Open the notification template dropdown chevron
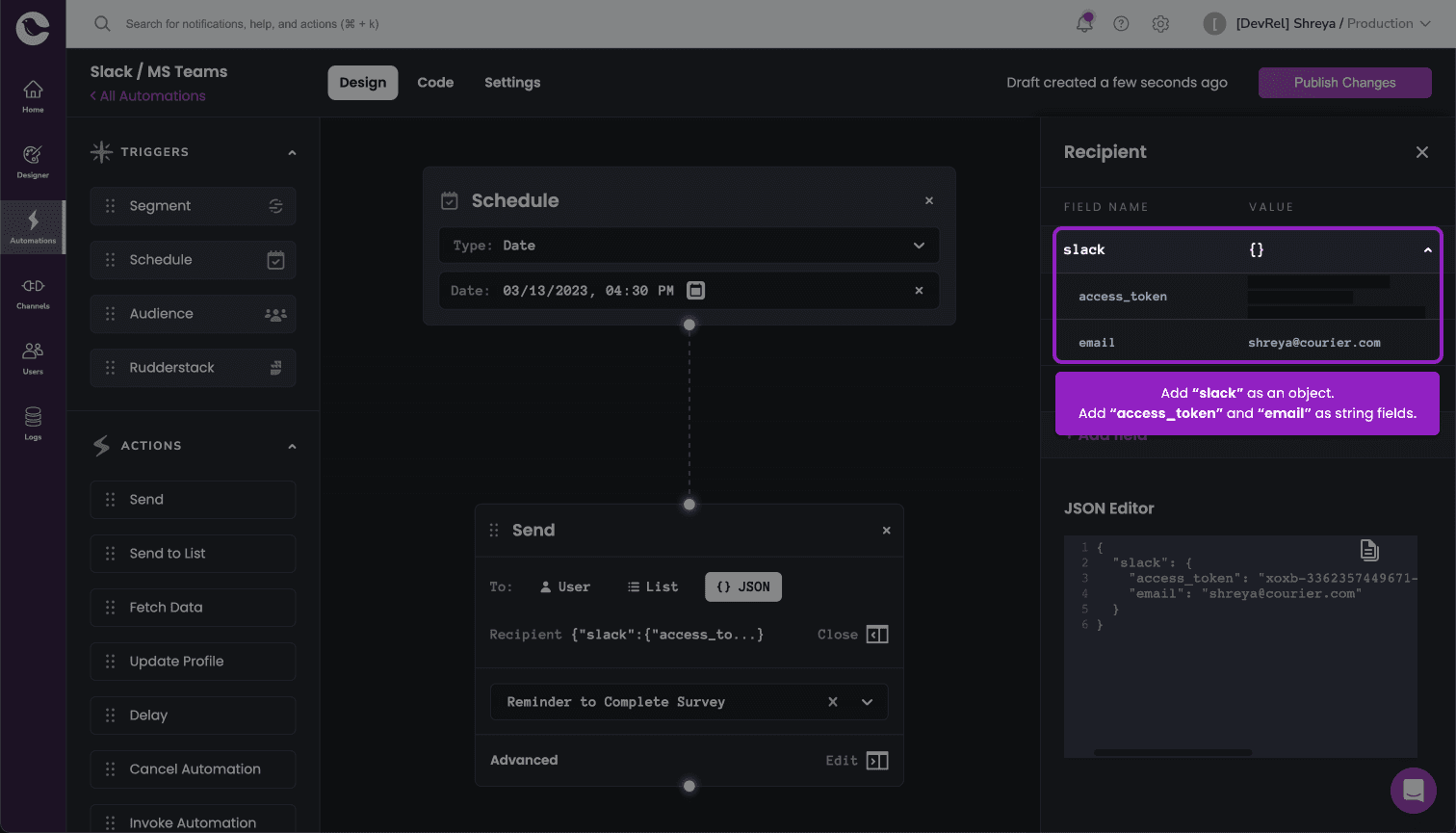The height and width of the screenshot is (833, 1456). point(867,702)
